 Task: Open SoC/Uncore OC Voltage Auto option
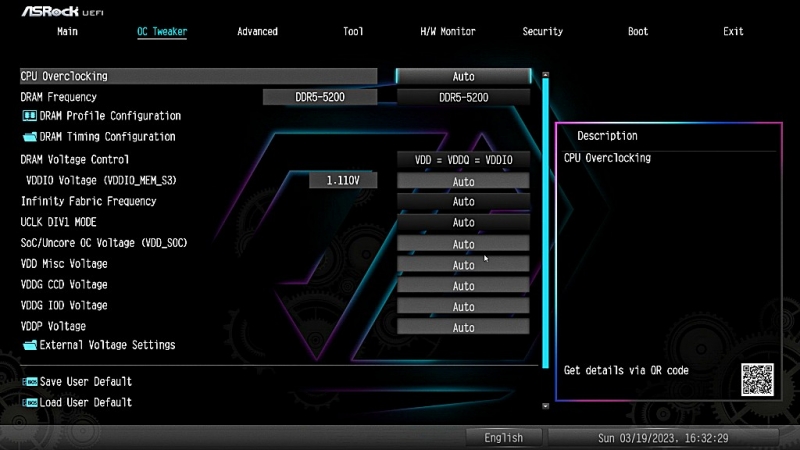tap(463, 244)
